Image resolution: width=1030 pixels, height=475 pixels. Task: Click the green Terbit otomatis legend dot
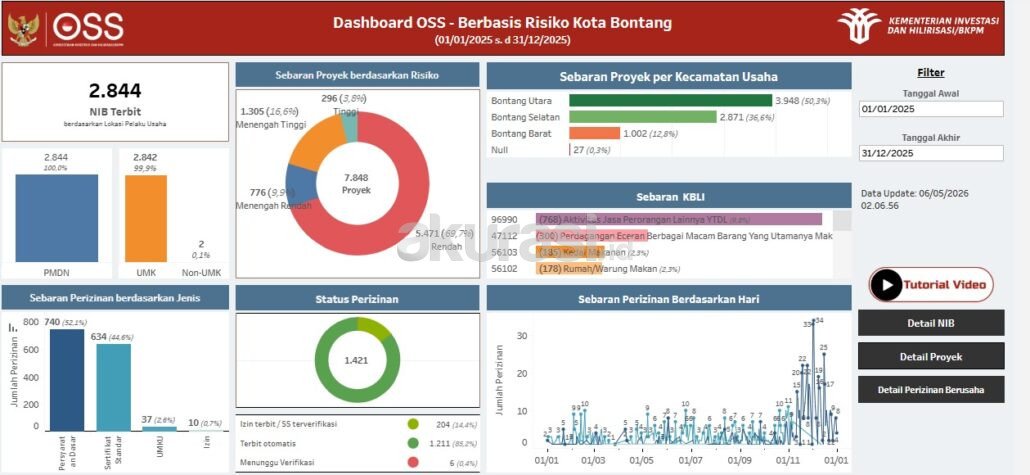(x=413, y=443)
